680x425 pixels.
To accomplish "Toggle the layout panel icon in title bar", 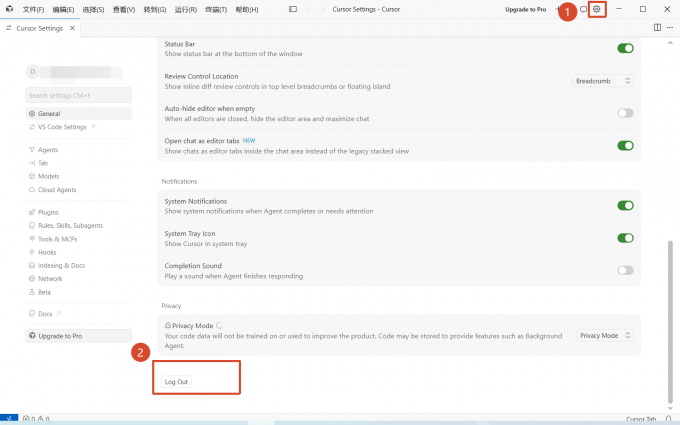I will [293, 9].
